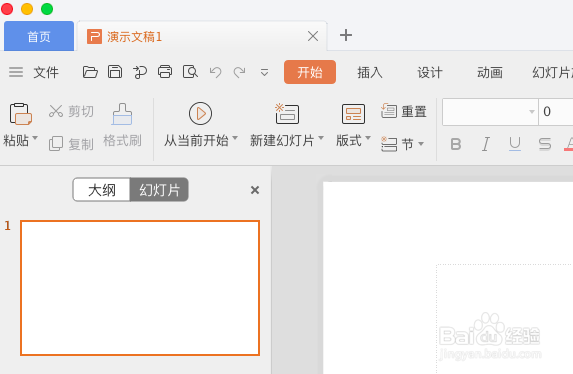Select slide 1 thumbnail
The height and width of the screenshot is (374, 573).
[140, 288]
